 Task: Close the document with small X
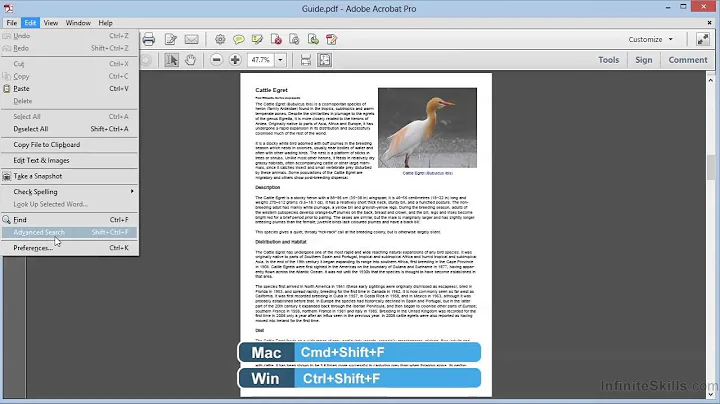(x=709, y=22)
